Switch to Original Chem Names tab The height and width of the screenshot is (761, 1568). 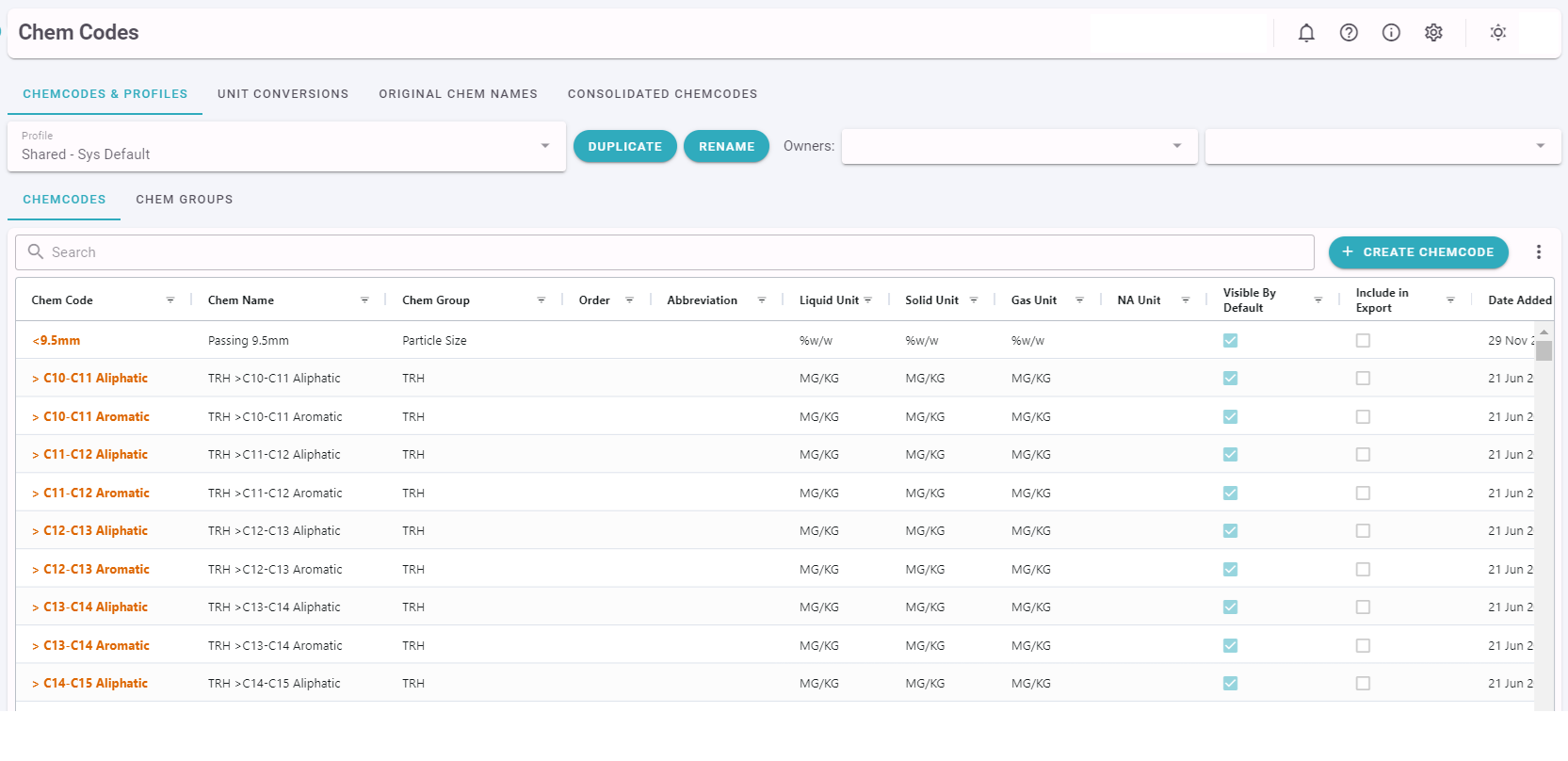pos(458,94)
